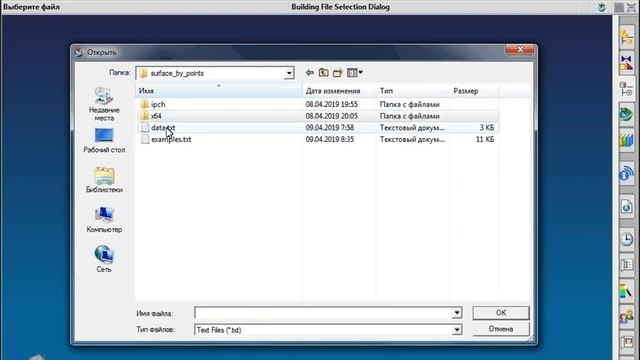Go to Компьютер location
640x360 pixels.
pyautogui.click(x=104, y=220)
